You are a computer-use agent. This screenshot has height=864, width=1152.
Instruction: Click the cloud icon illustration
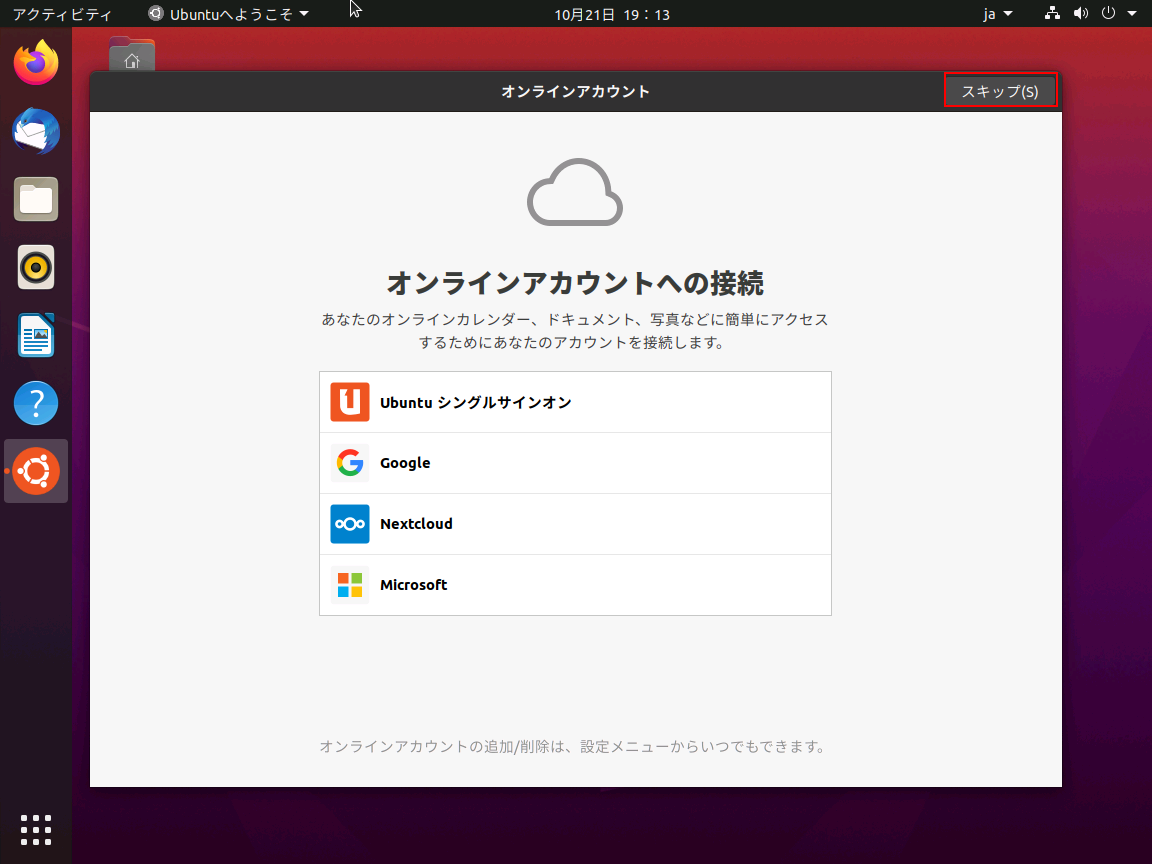click(575, 192)
